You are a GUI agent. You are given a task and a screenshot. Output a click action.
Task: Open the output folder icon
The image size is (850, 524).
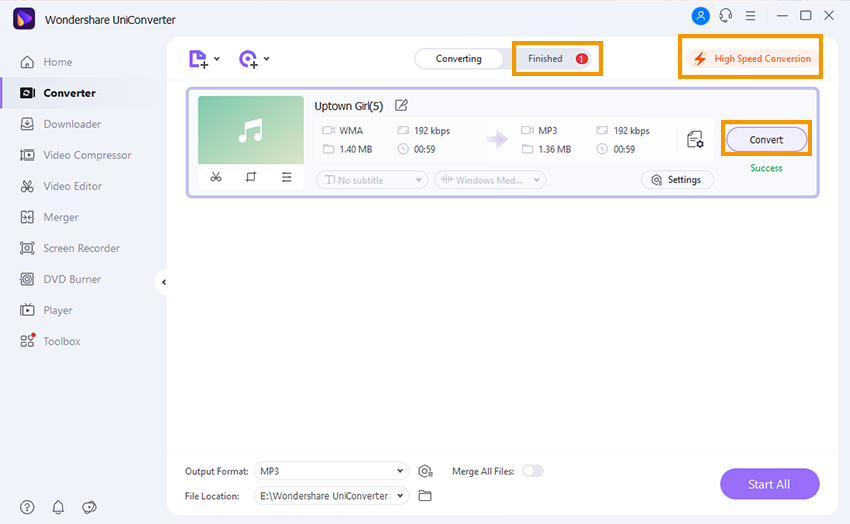(x=425, y=496)
